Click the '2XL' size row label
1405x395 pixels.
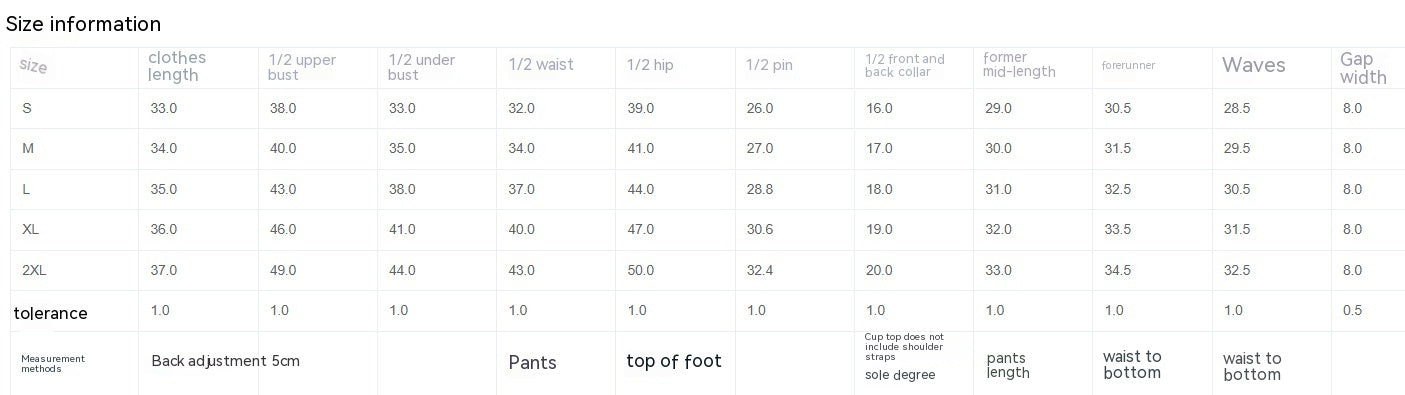34,270
